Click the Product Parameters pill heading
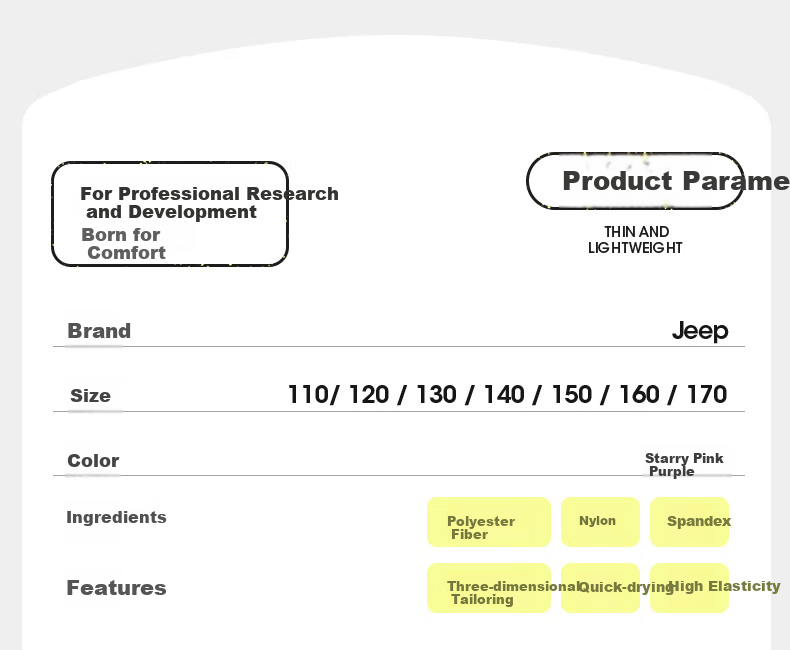 (636, 181)
